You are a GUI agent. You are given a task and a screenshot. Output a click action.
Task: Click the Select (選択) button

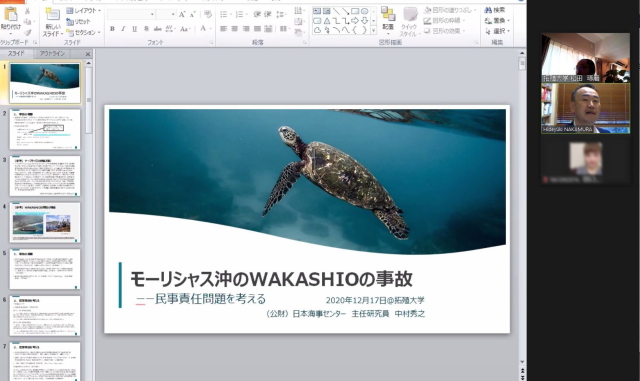tap(497, 31)
